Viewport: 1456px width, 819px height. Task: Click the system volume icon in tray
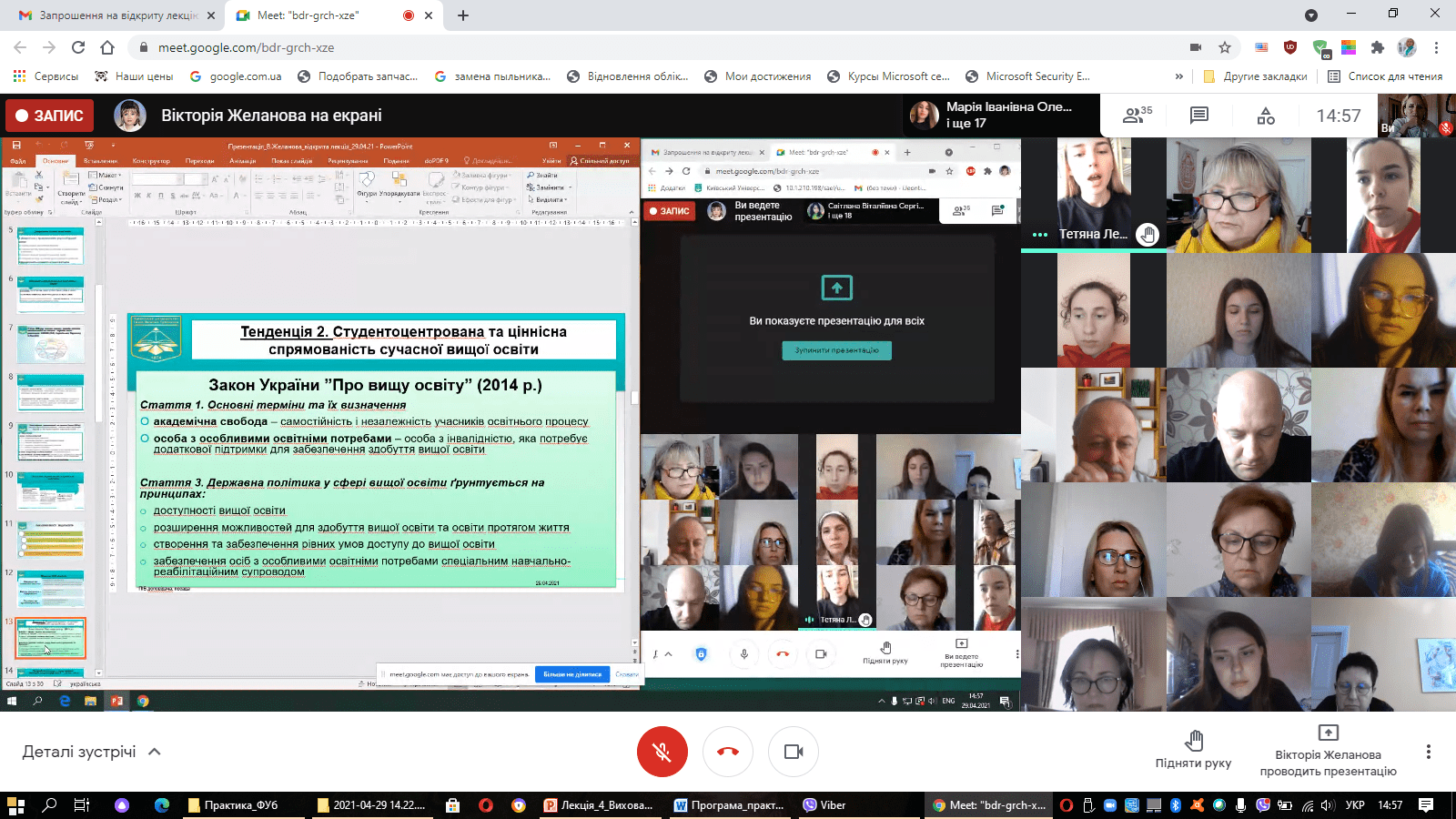click(1327, 805)
